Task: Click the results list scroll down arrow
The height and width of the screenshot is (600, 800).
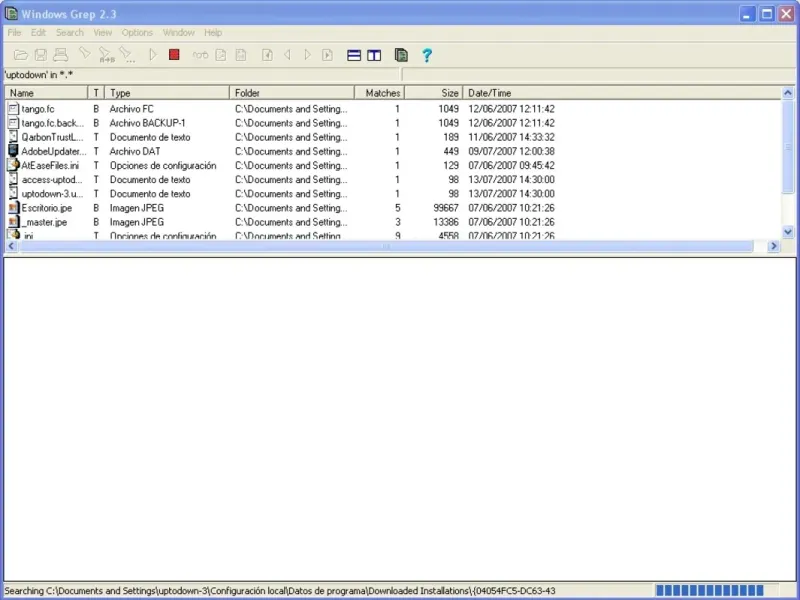Action: click(788, 232)
